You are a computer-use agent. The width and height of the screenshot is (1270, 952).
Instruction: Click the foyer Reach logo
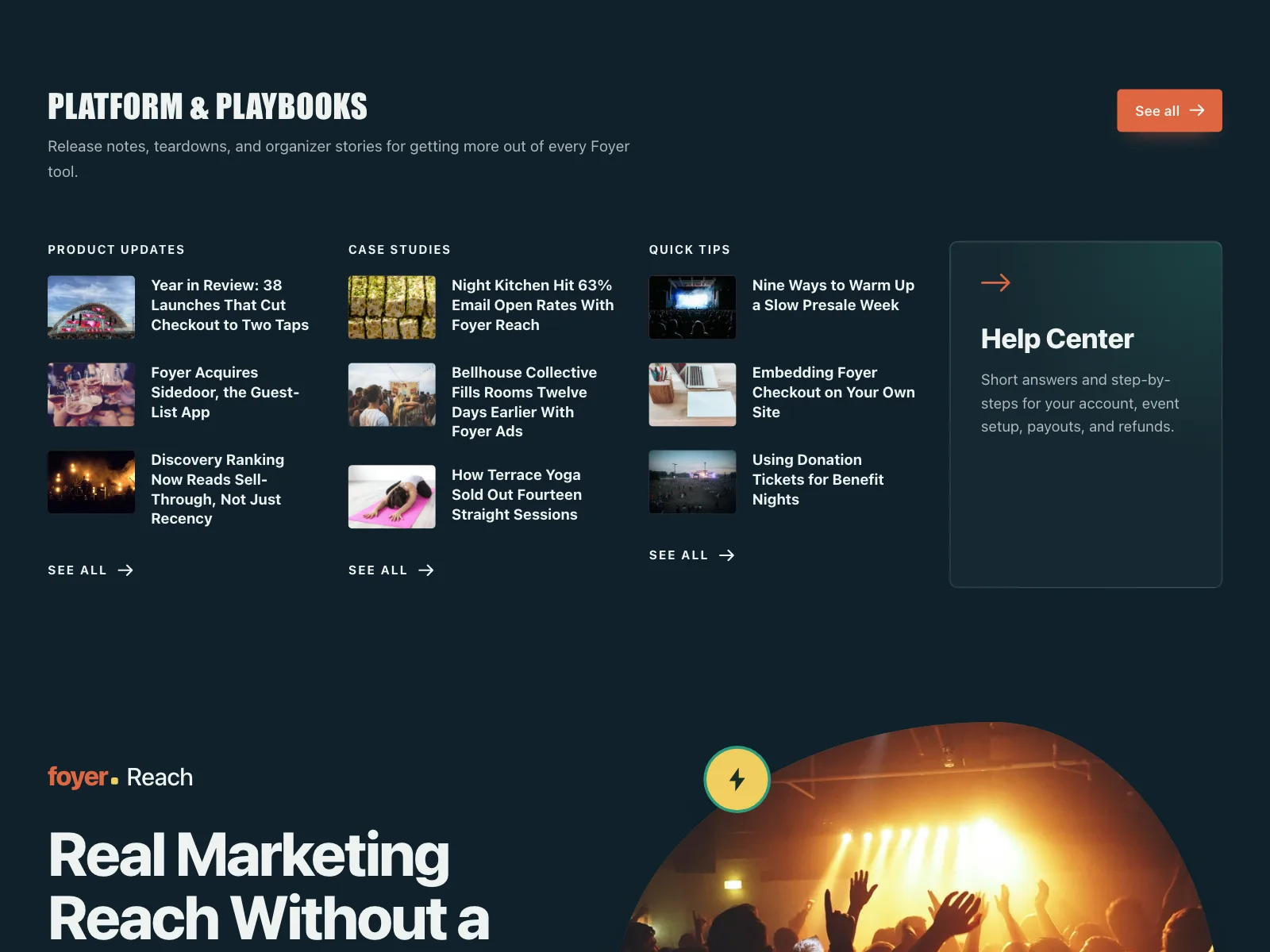pyautogui.click(x=120, y=777)
